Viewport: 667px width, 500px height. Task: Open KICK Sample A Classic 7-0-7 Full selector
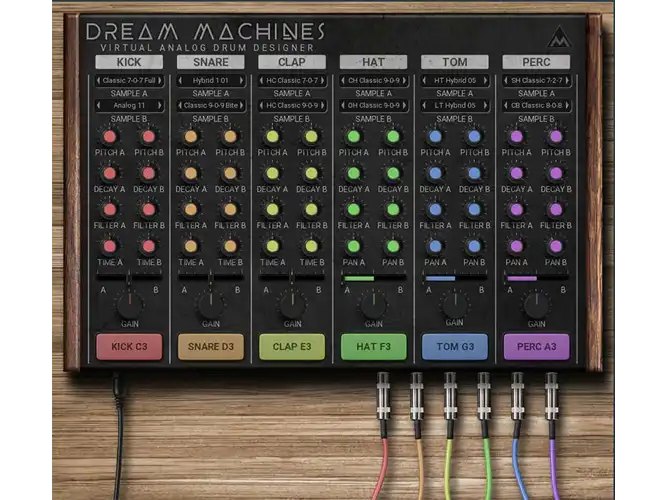(x=129, y=80)
